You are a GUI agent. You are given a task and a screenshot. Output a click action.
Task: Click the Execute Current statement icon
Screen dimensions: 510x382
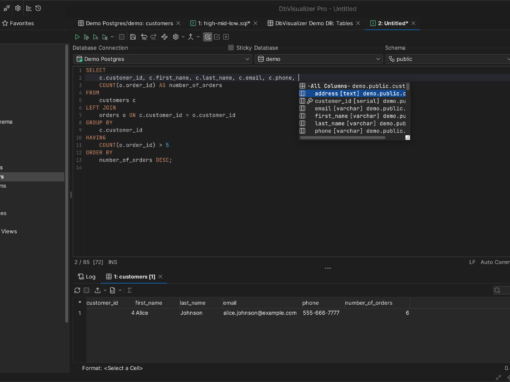pos(86,37)
